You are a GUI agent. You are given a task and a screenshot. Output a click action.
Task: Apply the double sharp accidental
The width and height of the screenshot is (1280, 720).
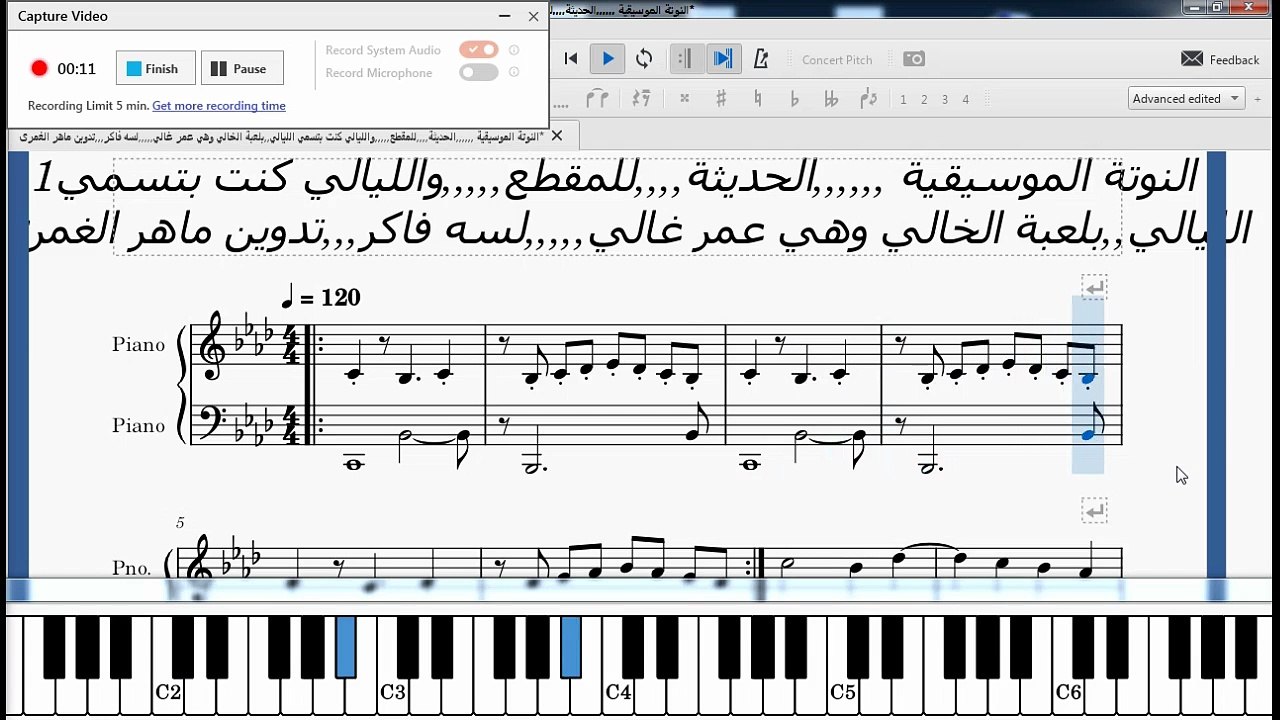click(x=685, y=99)
